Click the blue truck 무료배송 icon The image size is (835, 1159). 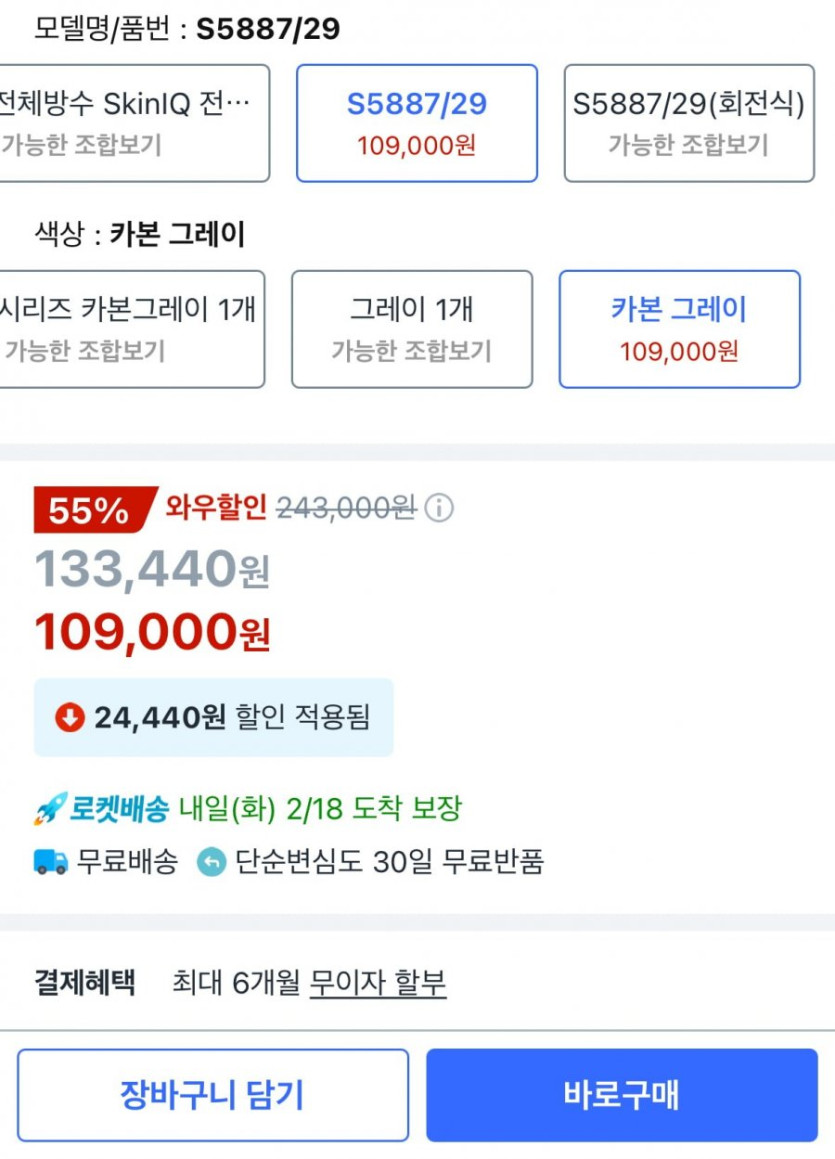point(51,862)
